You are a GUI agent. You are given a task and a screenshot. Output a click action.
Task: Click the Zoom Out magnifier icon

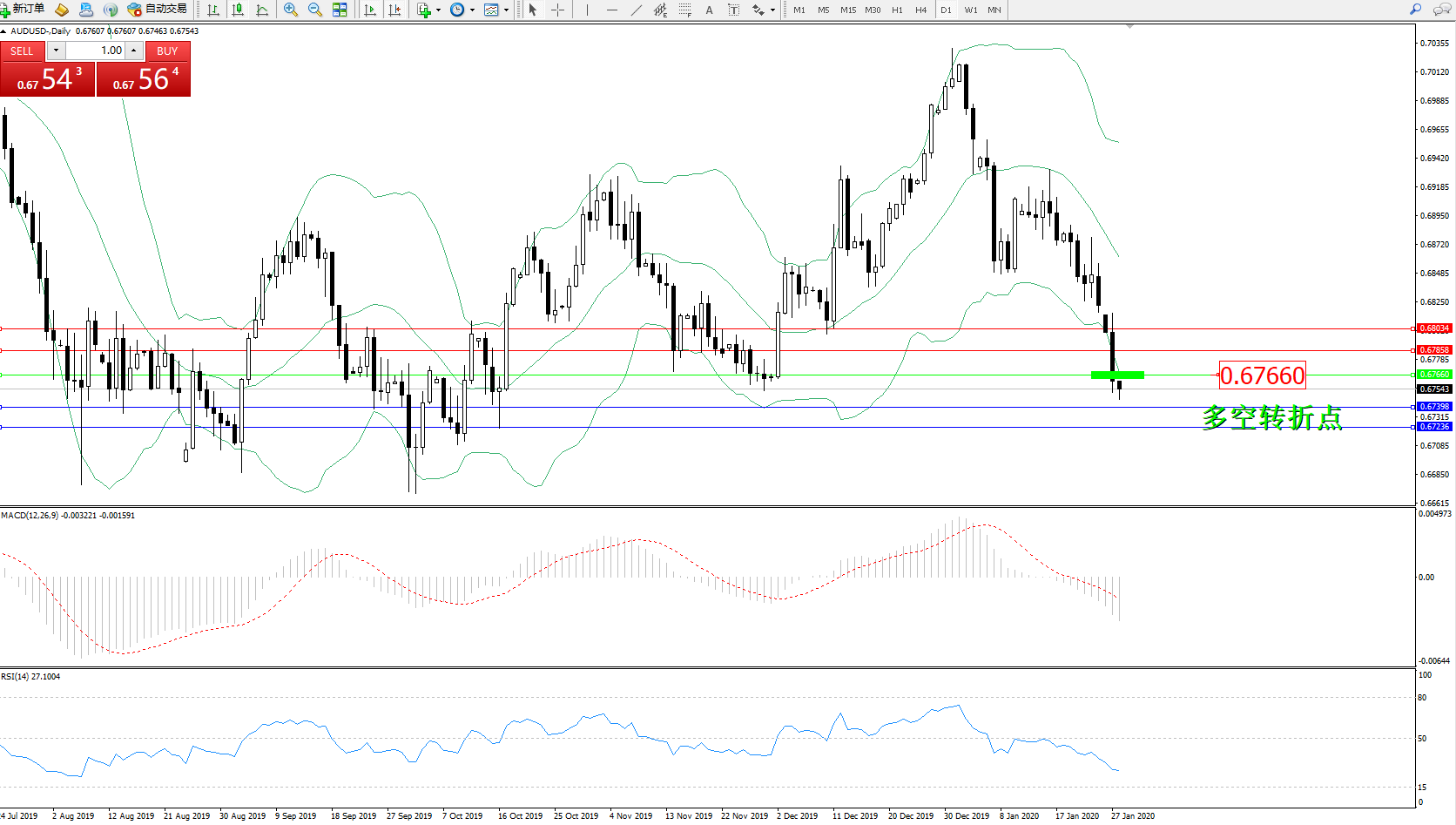[x=315, y=10]
